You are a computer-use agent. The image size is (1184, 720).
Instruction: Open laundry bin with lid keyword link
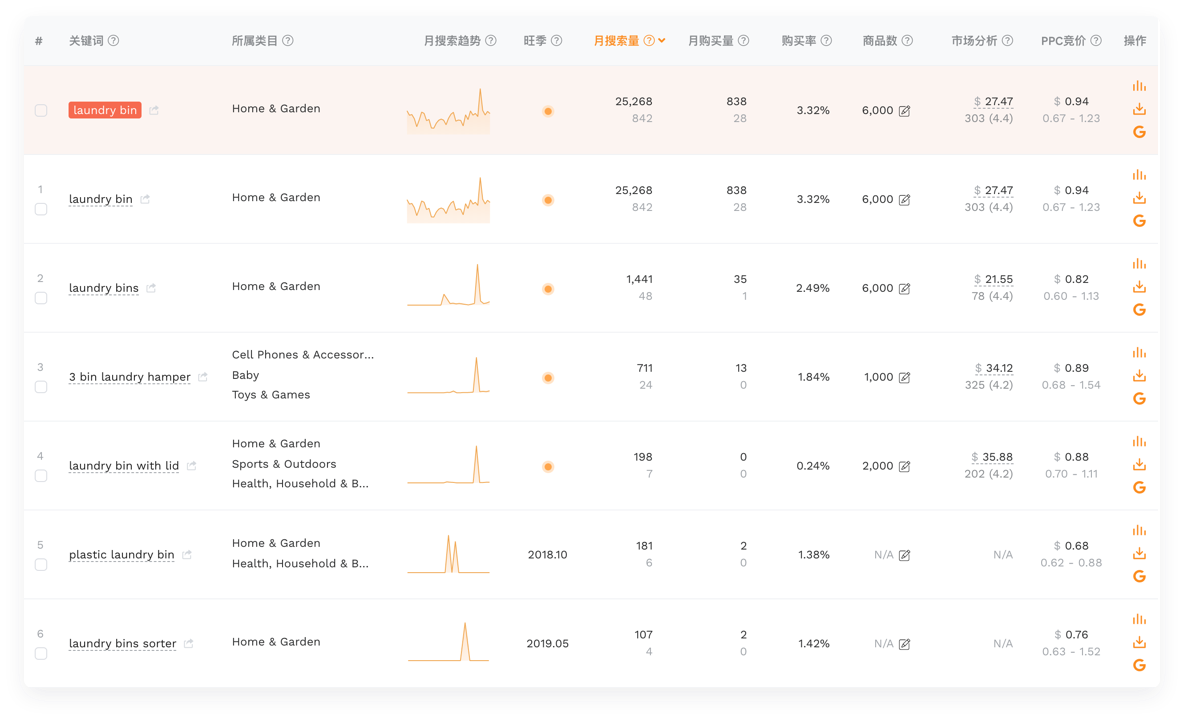coord(124,466)
